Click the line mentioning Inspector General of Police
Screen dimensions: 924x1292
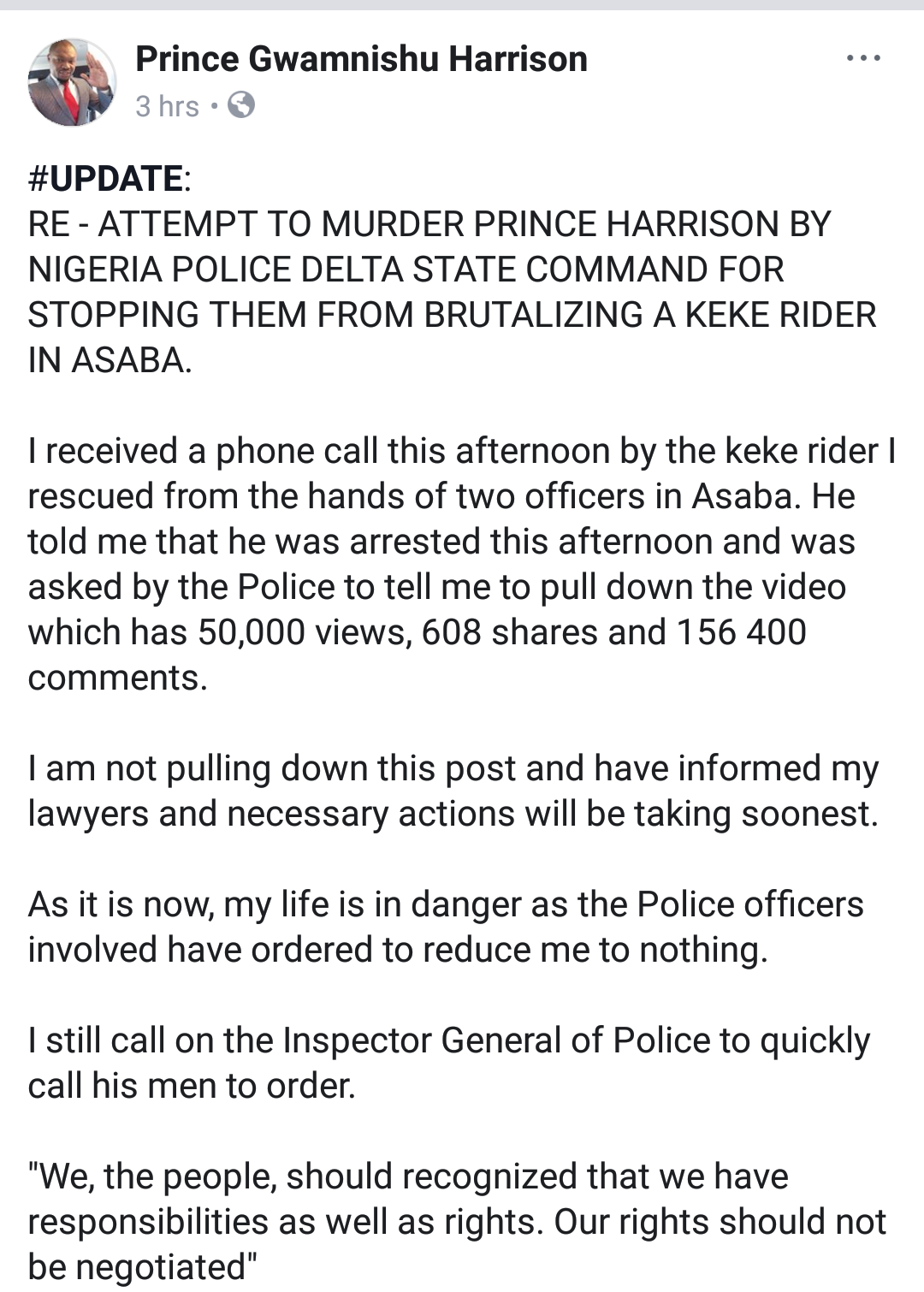point(449,1040)
